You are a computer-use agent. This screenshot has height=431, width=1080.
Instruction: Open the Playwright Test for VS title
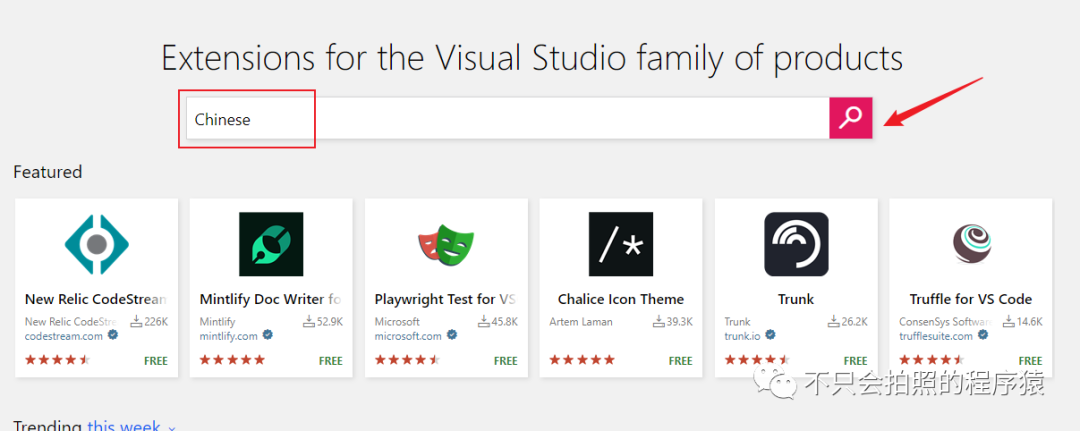tap(446, 299)
